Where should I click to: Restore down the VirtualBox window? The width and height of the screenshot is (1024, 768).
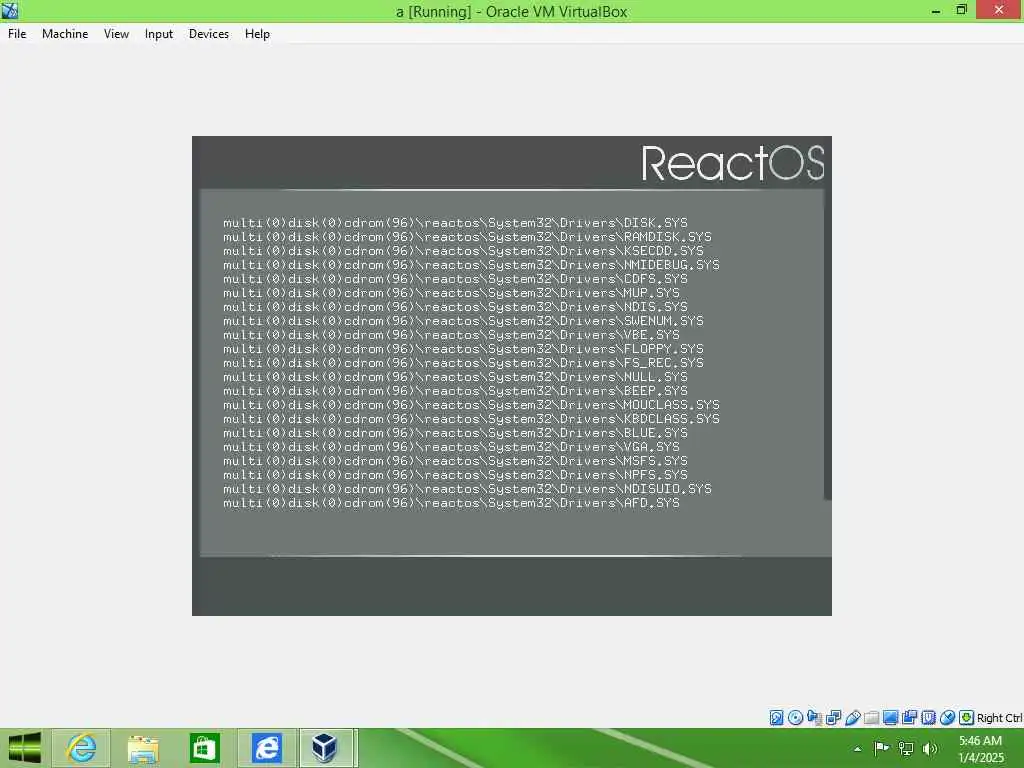click(961, 10)
